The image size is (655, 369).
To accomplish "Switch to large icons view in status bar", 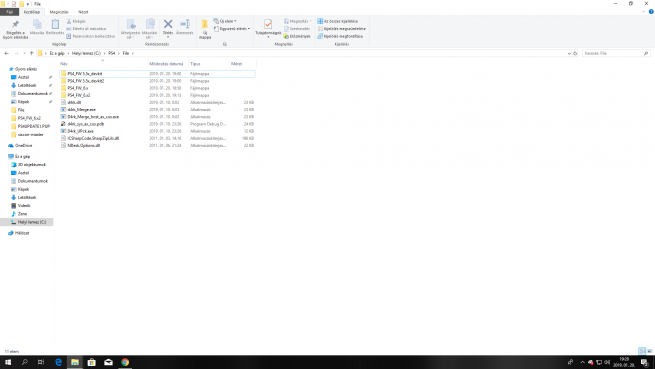I will click(650, 351).
